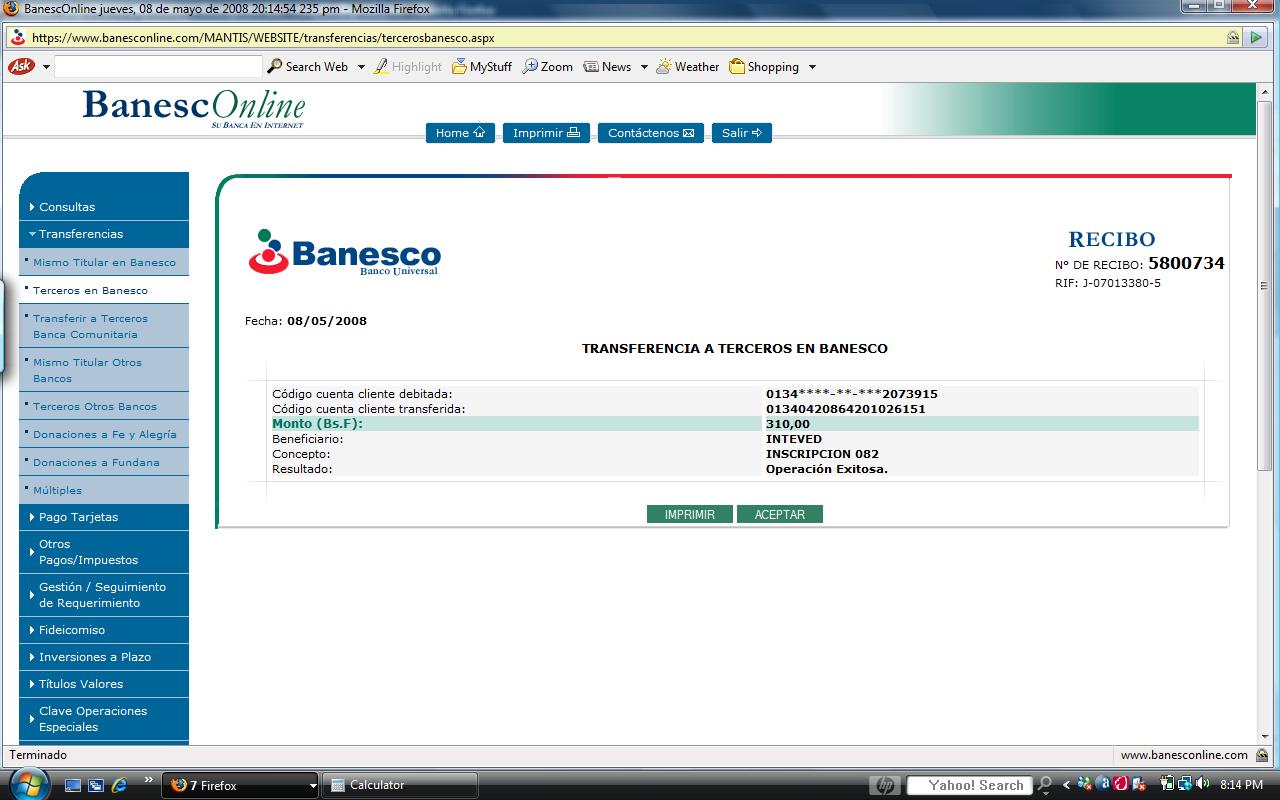Click the red swirl tray icon
1280x800 pixels.
(1119, 785)
